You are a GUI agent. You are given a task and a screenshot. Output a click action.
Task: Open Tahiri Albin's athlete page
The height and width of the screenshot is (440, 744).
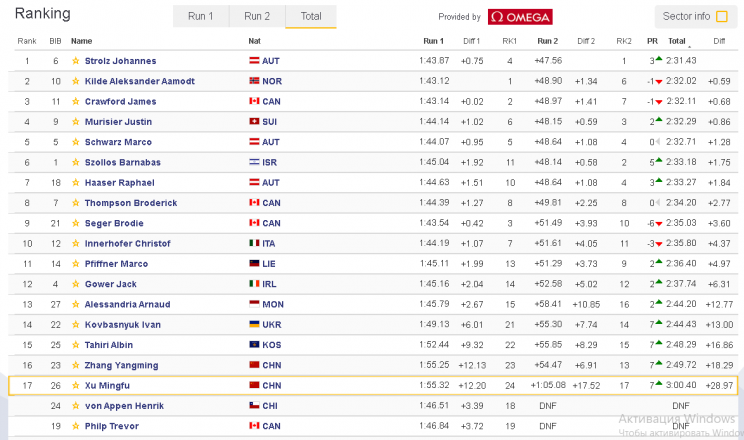click(109, 345)
